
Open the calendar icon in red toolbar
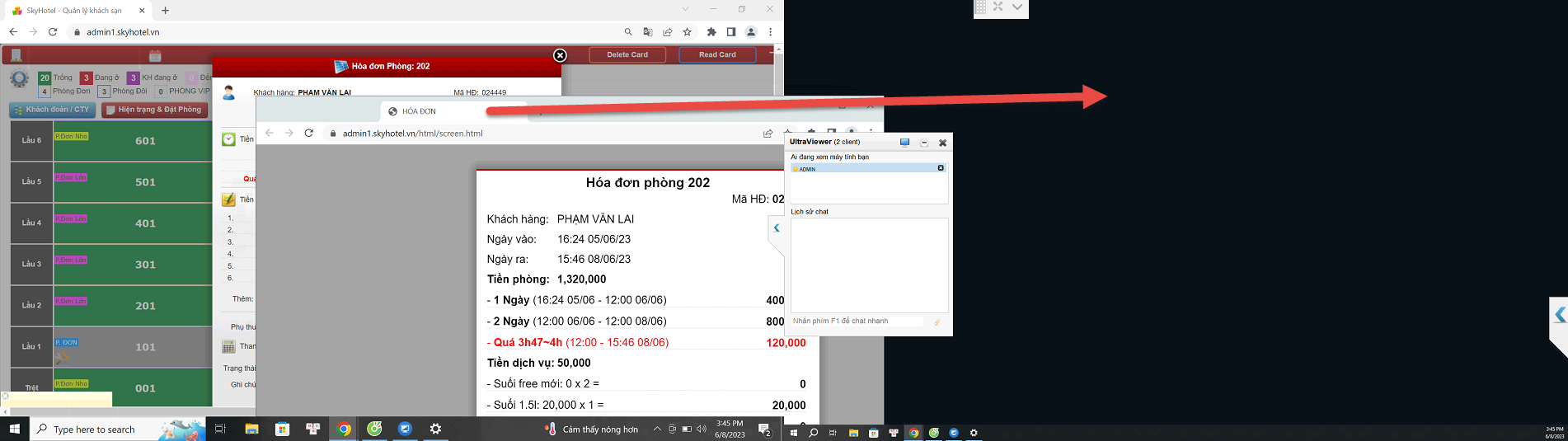point(155,55)
